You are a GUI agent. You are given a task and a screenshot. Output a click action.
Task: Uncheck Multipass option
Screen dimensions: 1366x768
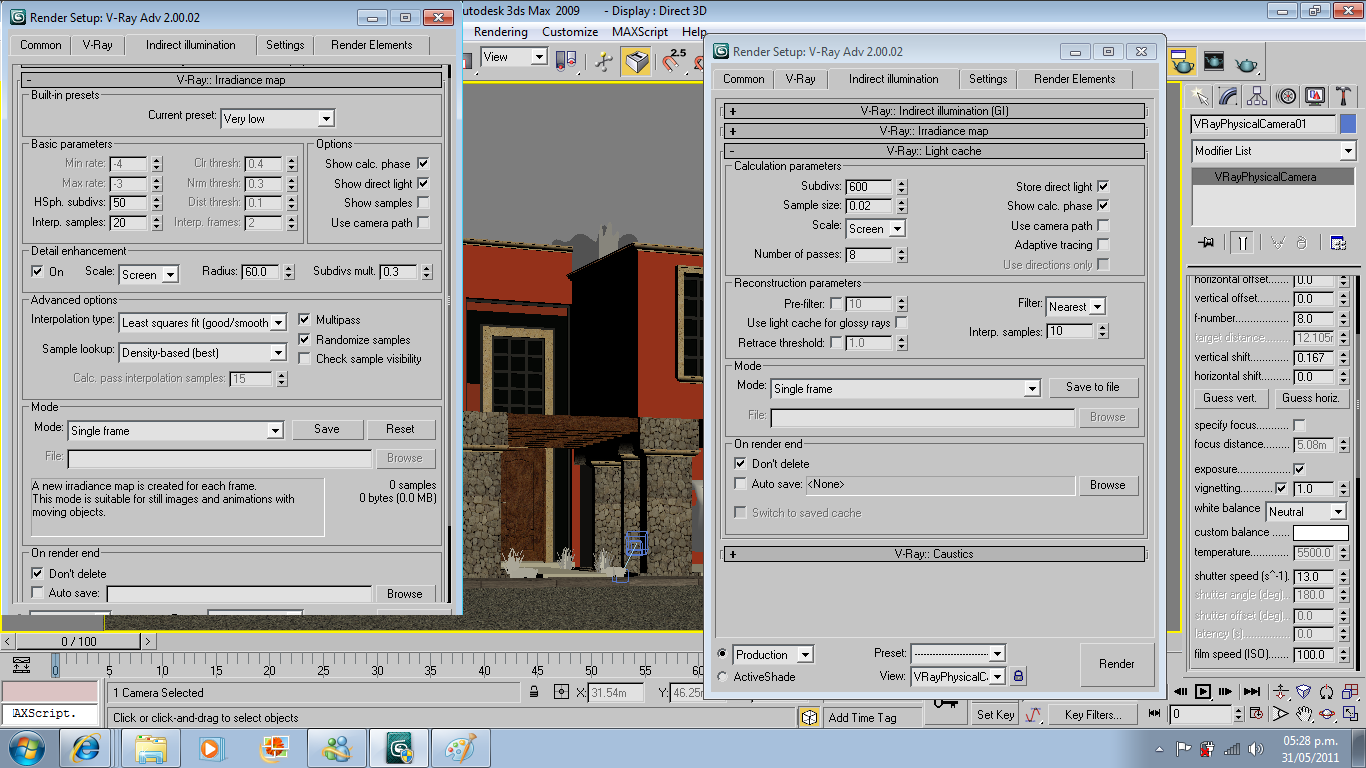[x=305, y=320]
